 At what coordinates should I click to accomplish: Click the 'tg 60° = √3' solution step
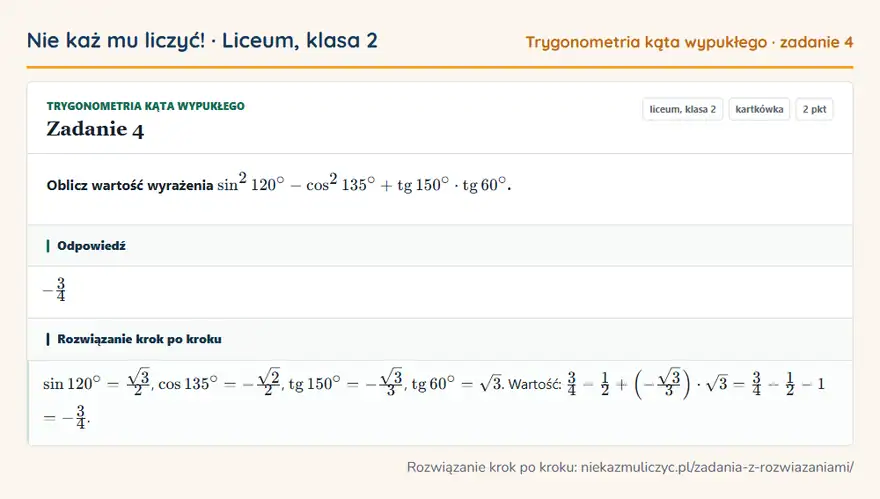[x=457, y=383]
